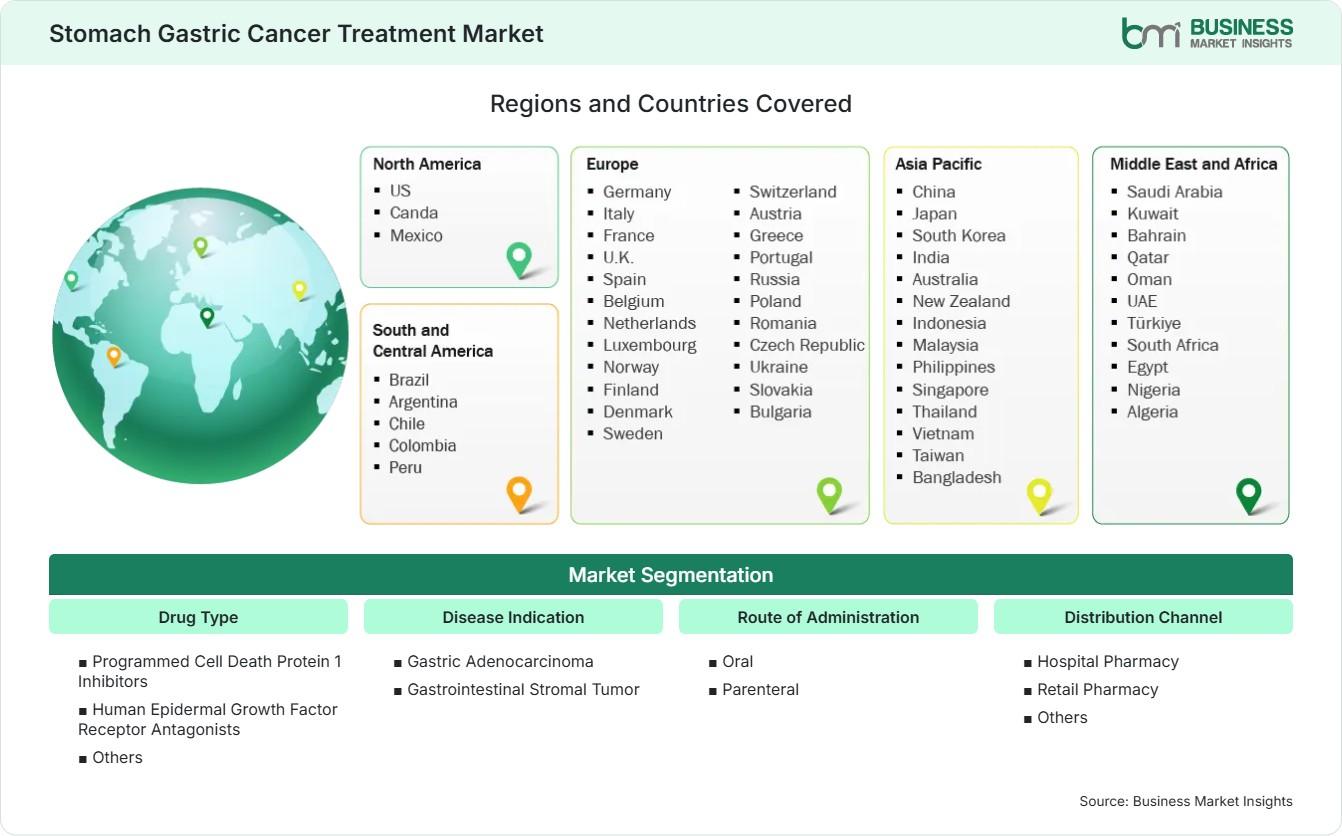Viewport: 1342px width, 836px height.
Task: Click the Distribution Channel segment header
Action: pyautogui.click(x=1143, y=617)
